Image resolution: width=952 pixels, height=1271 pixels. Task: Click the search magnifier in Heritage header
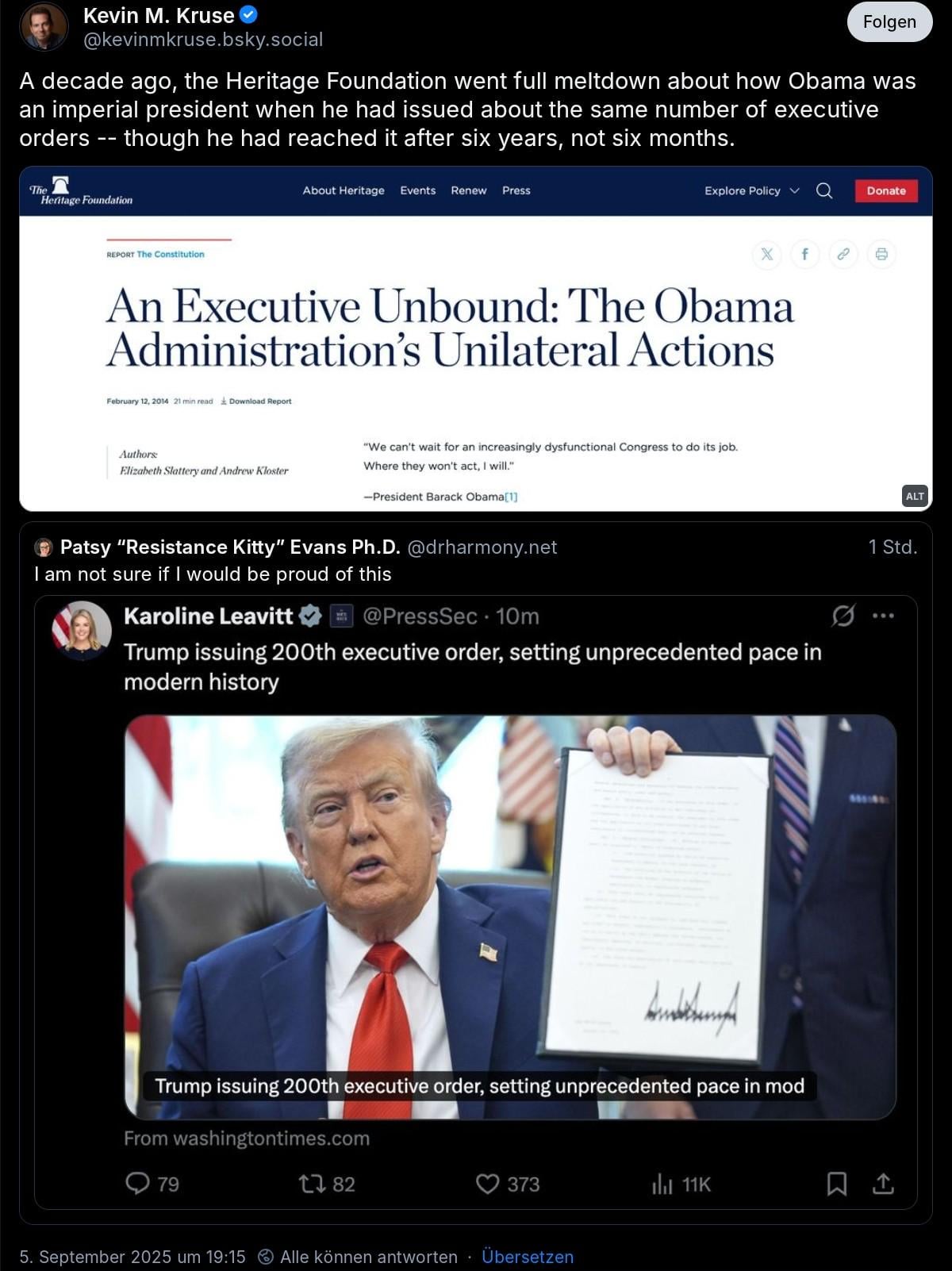coord(824,190)
